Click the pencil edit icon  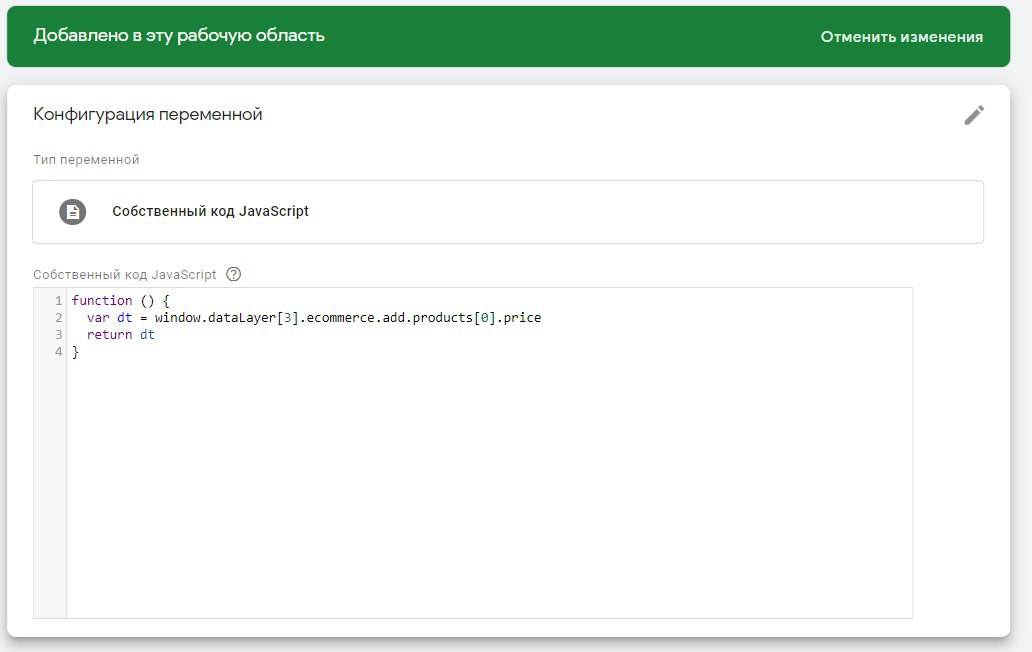point(974,115)
